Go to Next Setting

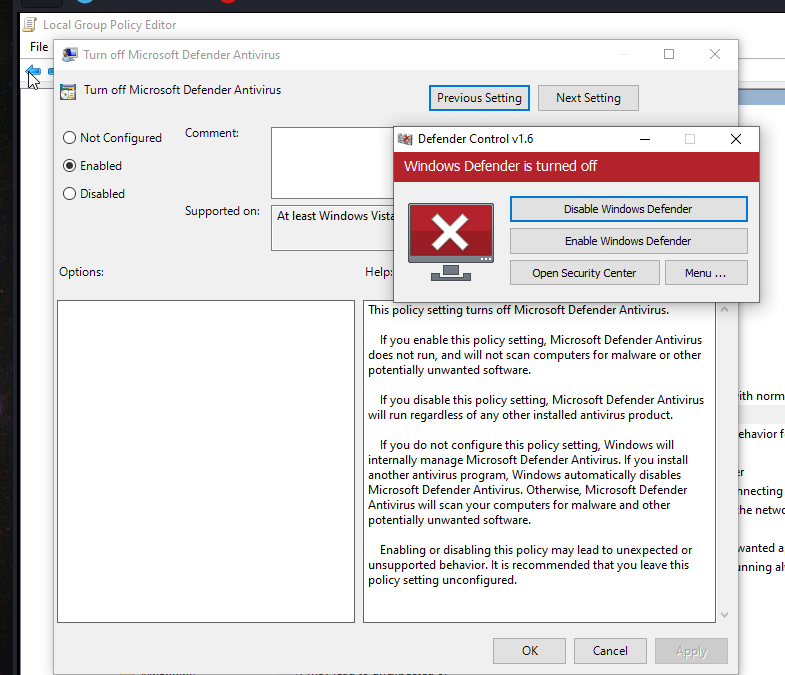[x=588, y=98]
